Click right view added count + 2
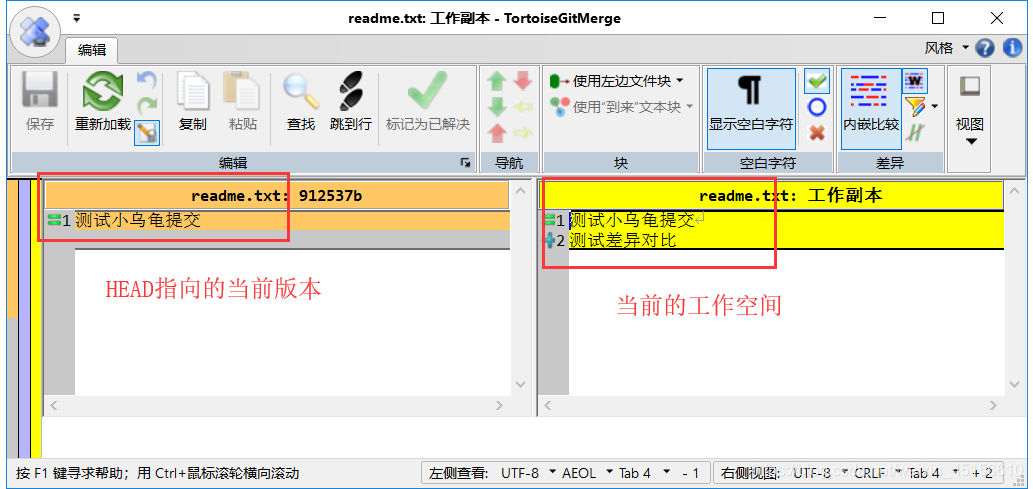The width and height of the screenshot is (1033, 489). click(983, 473)
